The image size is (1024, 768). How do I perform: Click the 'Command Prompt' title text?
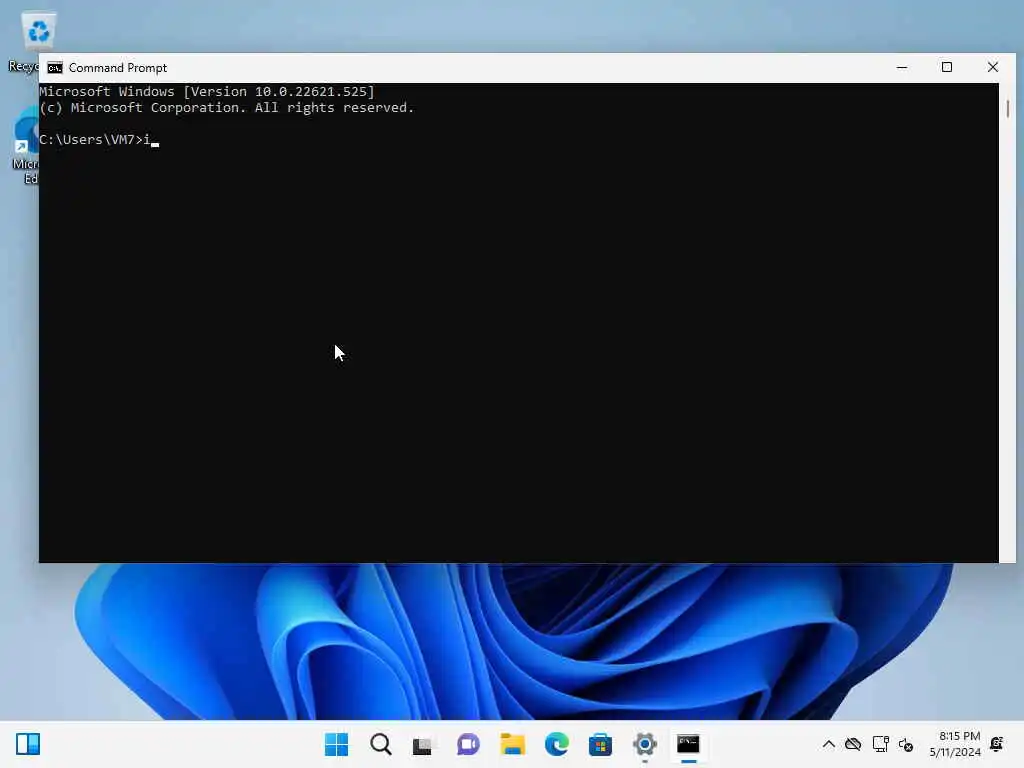point(118,68)
